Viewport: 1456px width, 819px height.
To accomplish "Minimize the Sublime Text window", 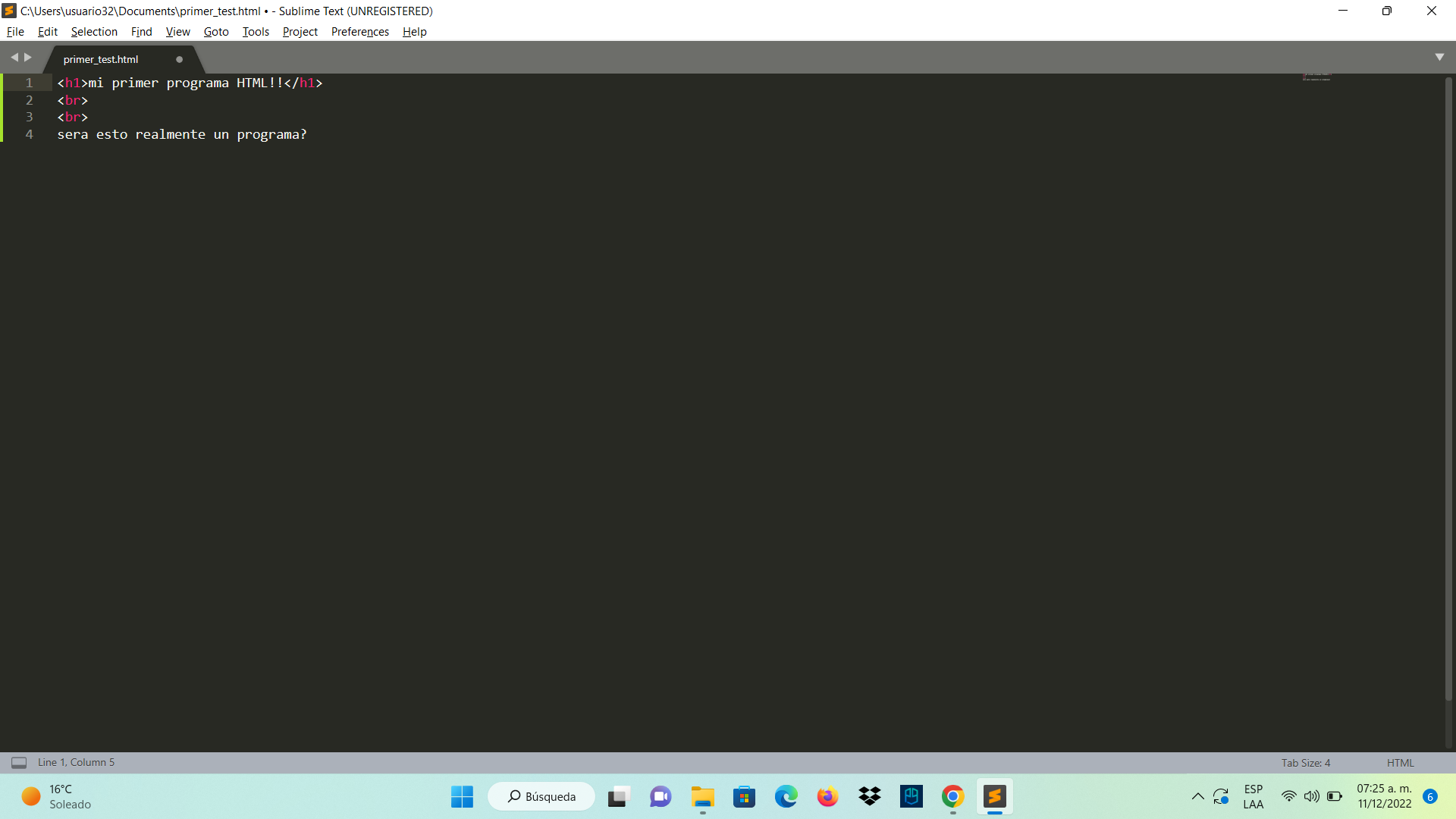I will pos(1343,11).
